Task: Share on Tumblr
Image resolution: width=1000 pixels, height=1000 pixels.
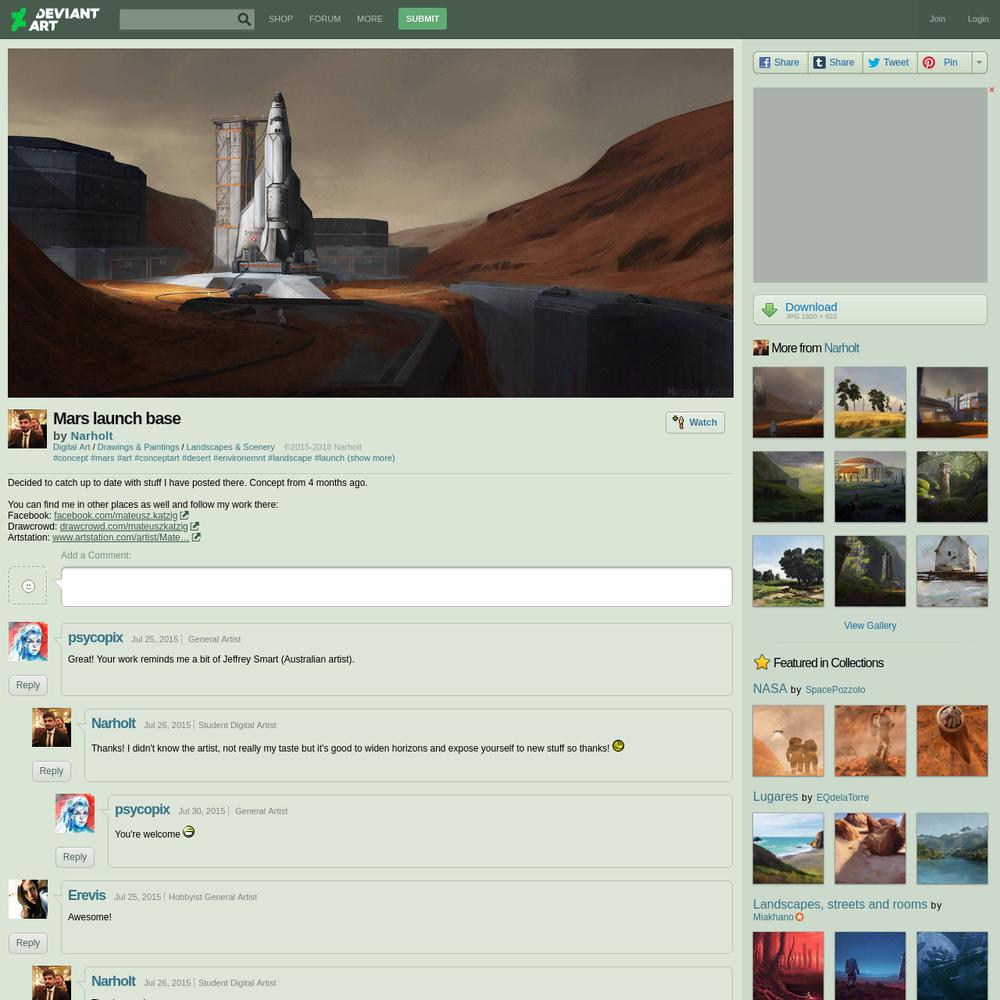Action: coord(835,62)
